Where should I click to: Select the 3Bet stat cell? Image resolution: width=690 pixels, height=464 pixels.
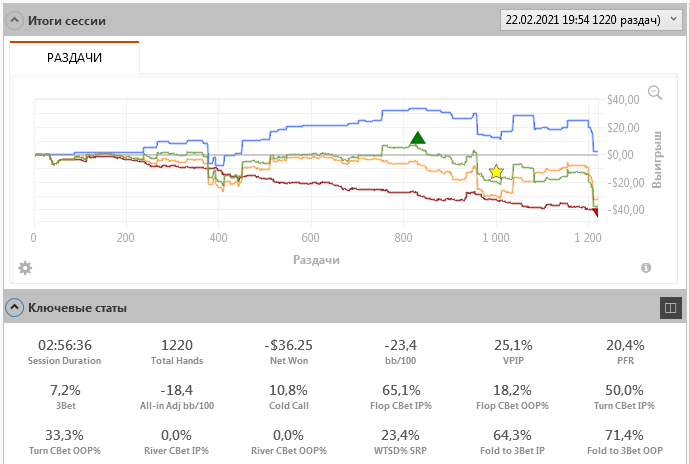62,396
